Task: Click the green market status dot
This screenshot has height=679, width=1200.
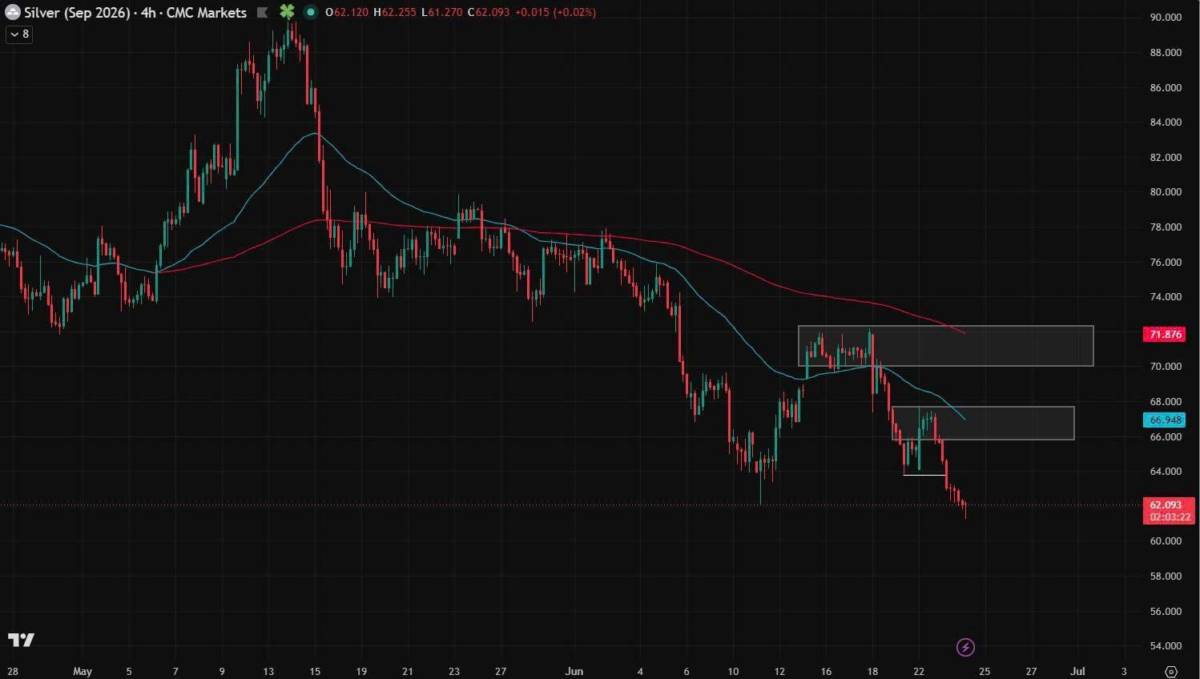Action: [x=311, y=13]
